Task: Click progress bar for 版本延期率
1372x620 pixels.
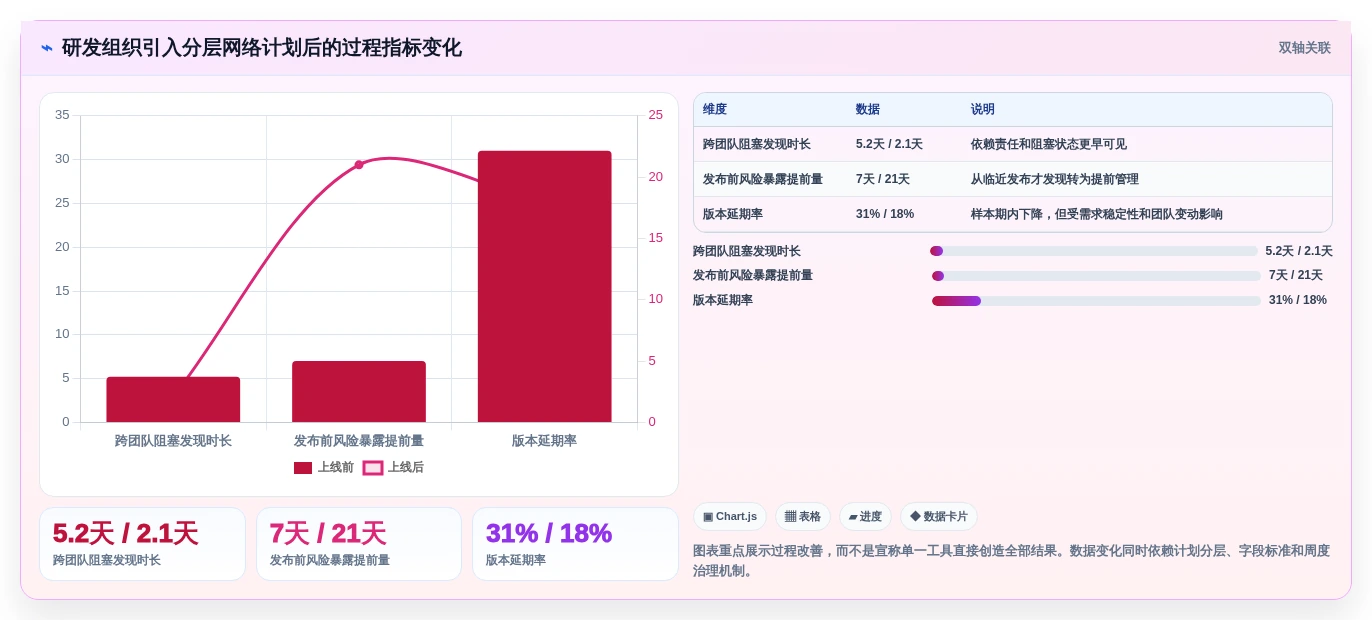Action: click(1096, 301)
